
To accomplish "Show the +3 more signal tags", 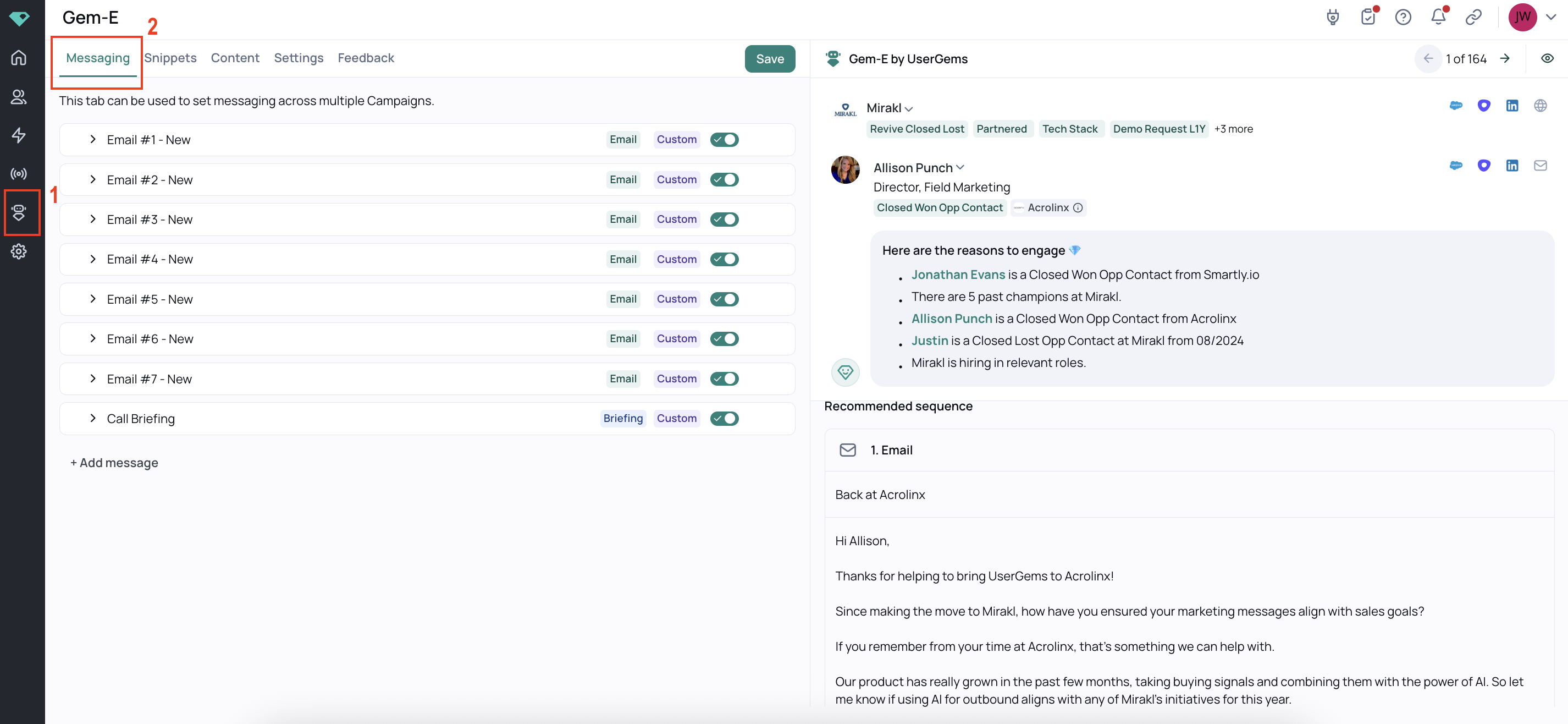I will (x=1233, y=129).
